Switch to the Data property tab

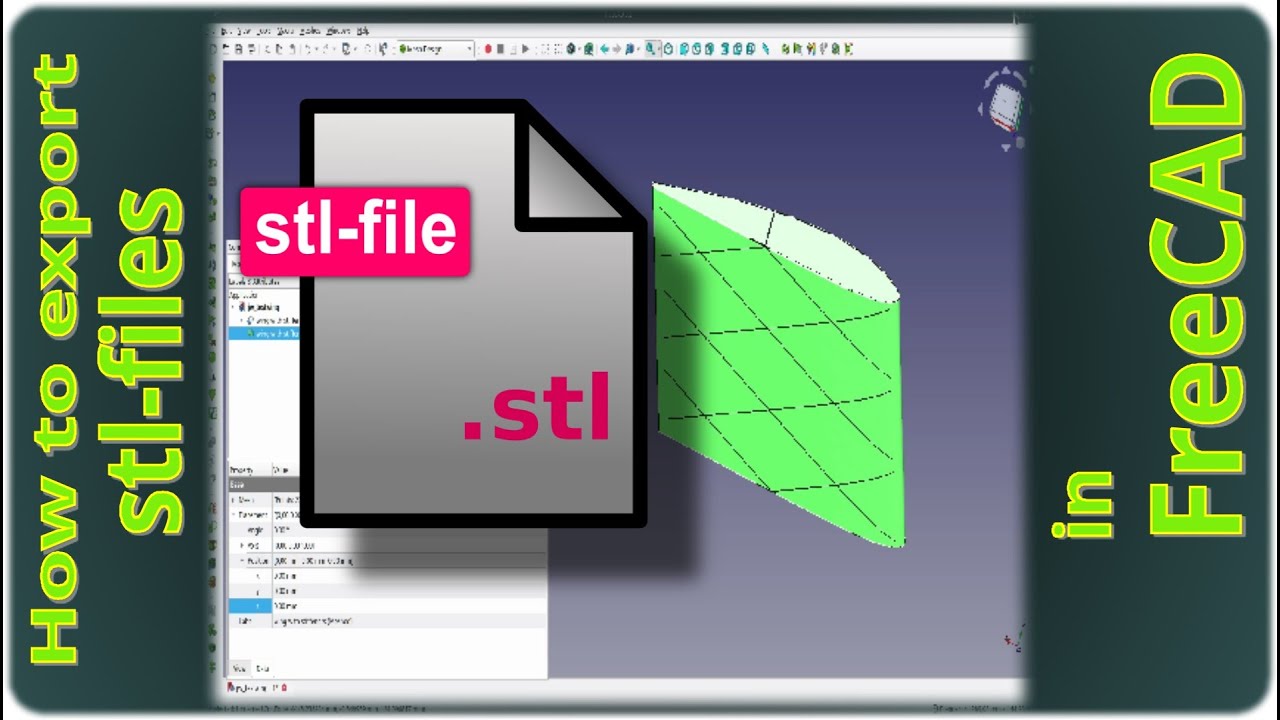[262, 669]
